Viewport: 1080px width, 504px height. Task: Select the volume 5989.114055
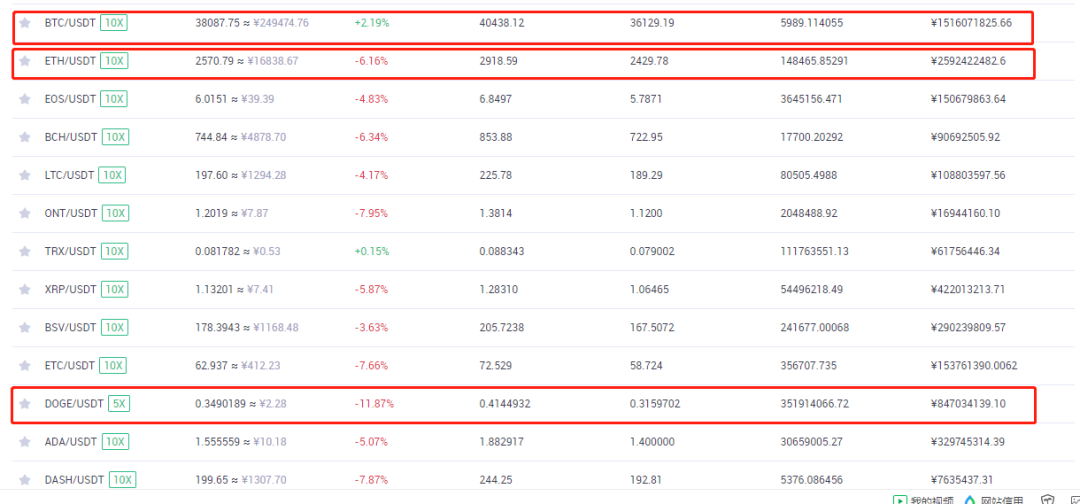tap(811, 23)
